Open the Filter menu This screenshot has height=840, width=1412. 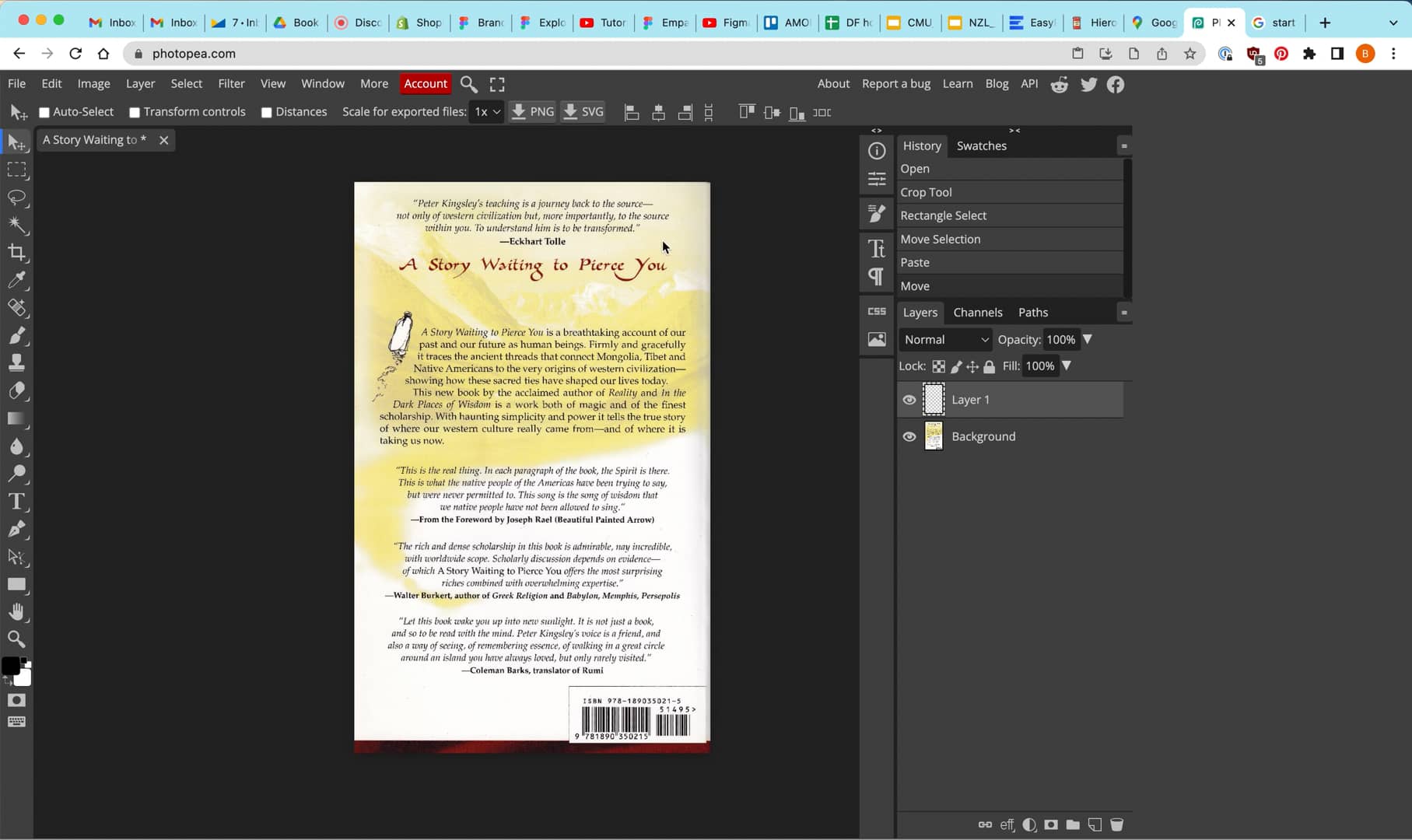231,83
